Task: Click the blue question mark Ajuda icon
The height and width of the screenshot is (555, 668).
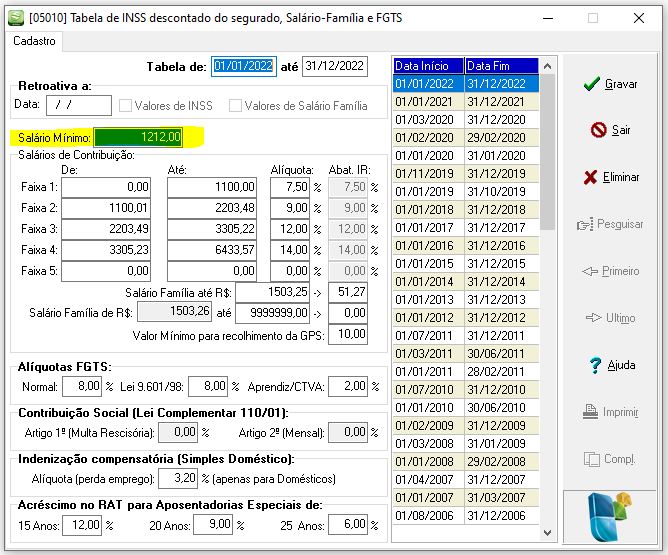Action: [x=595, y=365]
